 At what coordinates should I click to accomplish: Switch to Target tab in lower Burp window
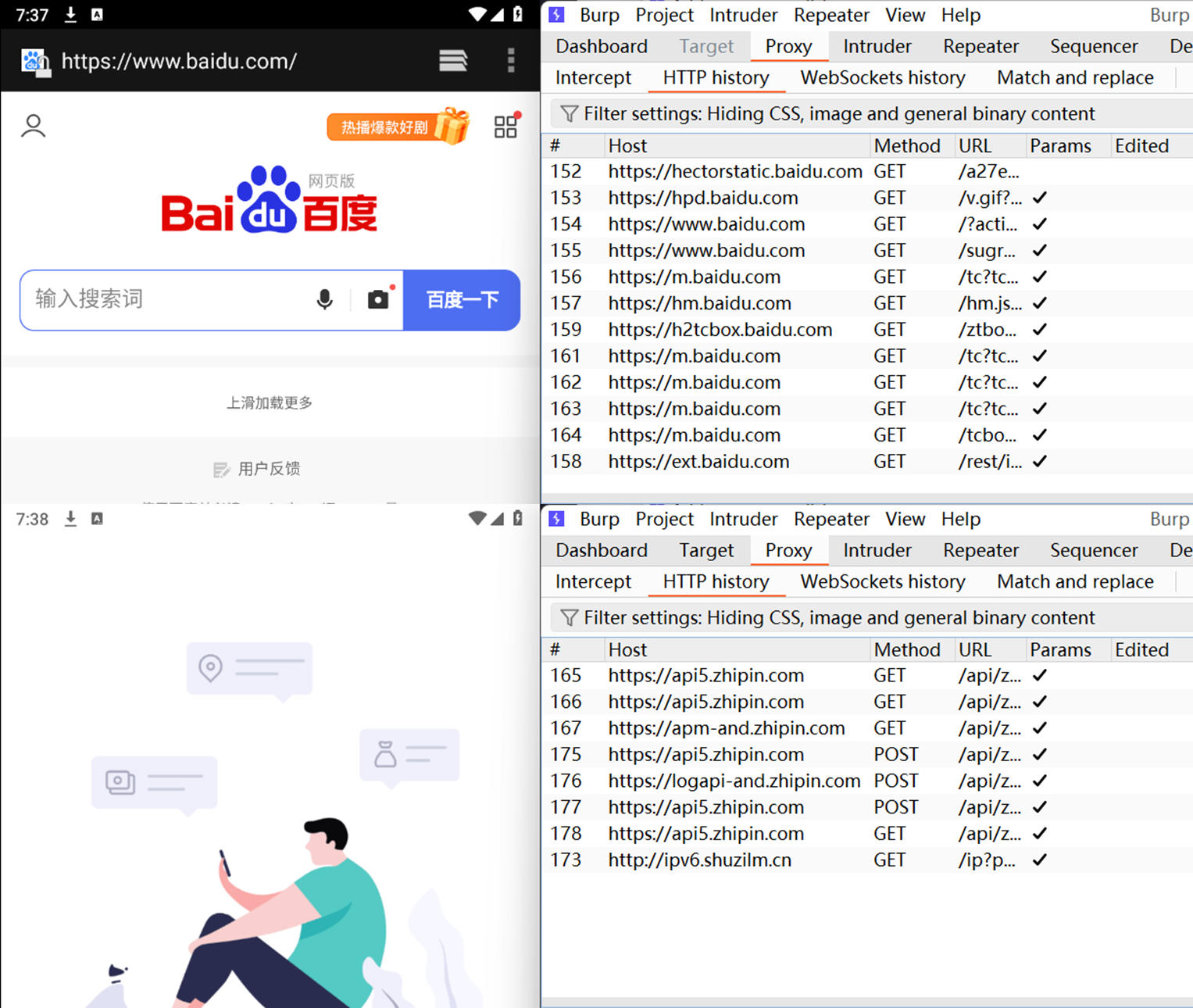pos(706,550)
